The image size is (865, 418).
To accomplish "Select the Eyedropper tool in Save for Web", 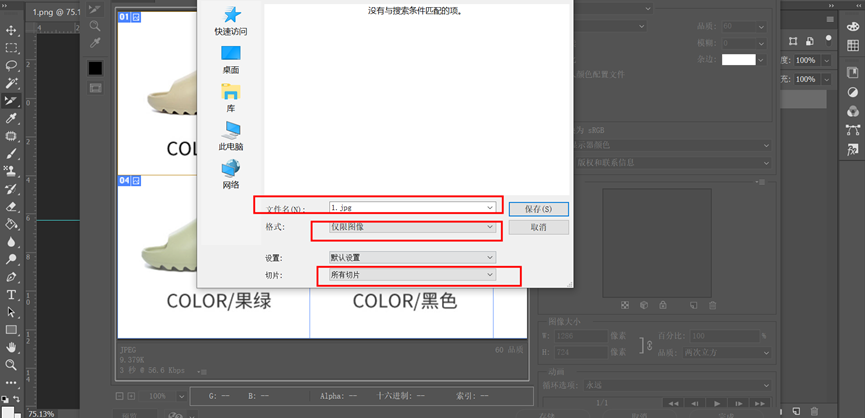I will tap(95, 43).
